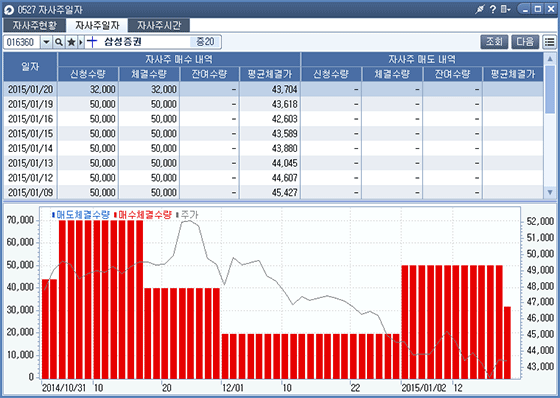
Task: Click the 삼성증권 stock name
Action: 123,42
